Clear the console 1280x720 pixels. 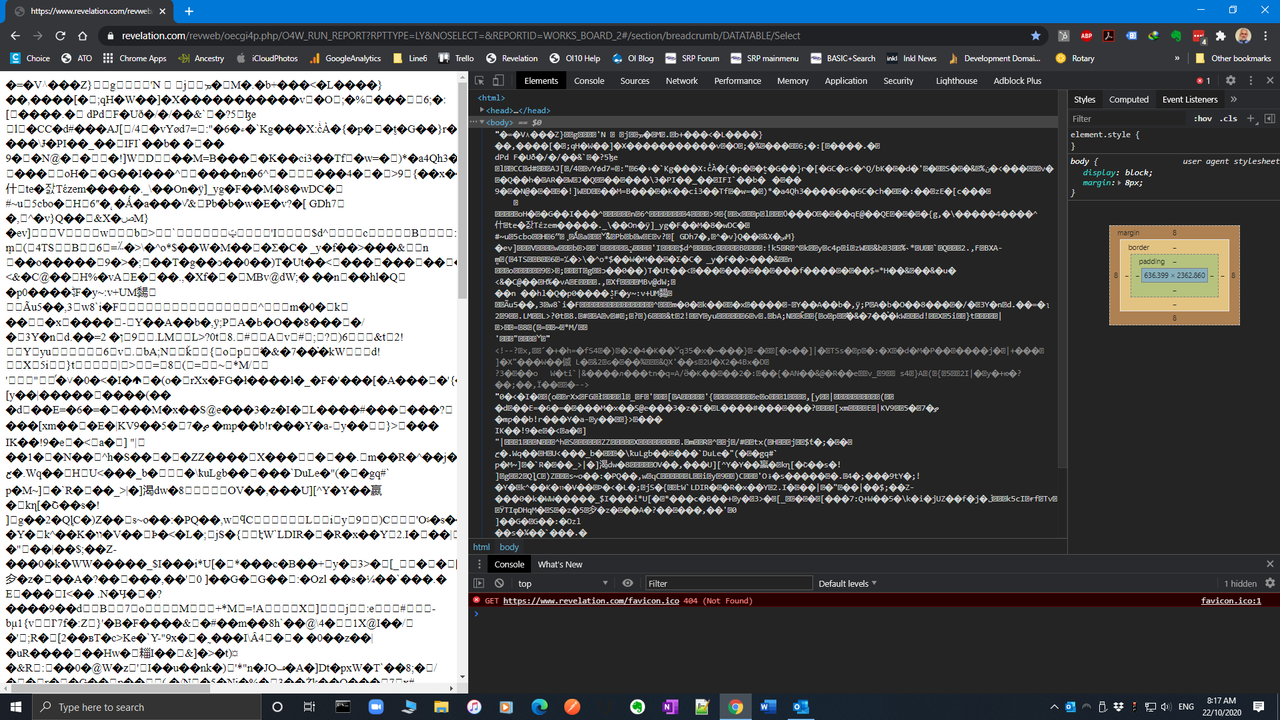[497, 583]
